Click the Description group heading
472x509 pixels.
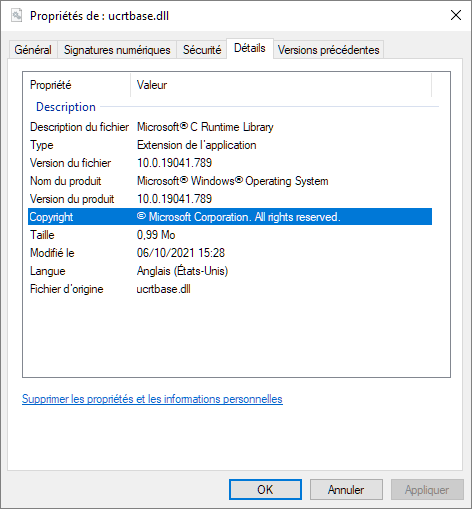point(66,107)
